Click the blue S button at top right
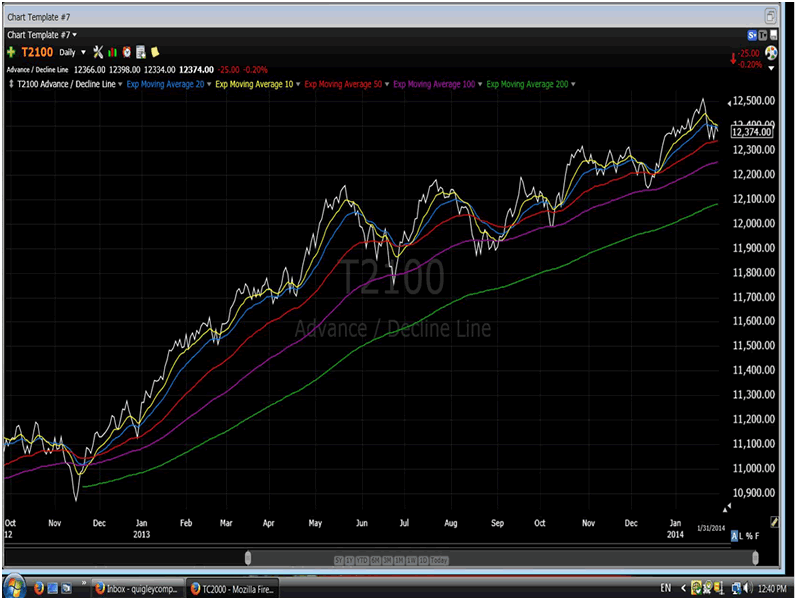 [749, 34]
